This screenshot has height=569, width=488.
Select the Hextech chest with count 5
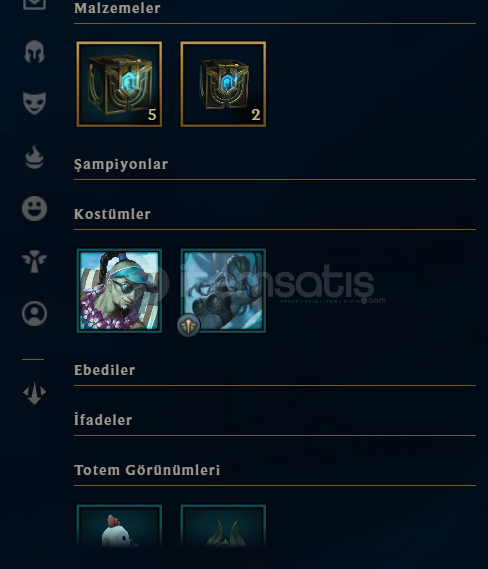(x=119, y=84)
